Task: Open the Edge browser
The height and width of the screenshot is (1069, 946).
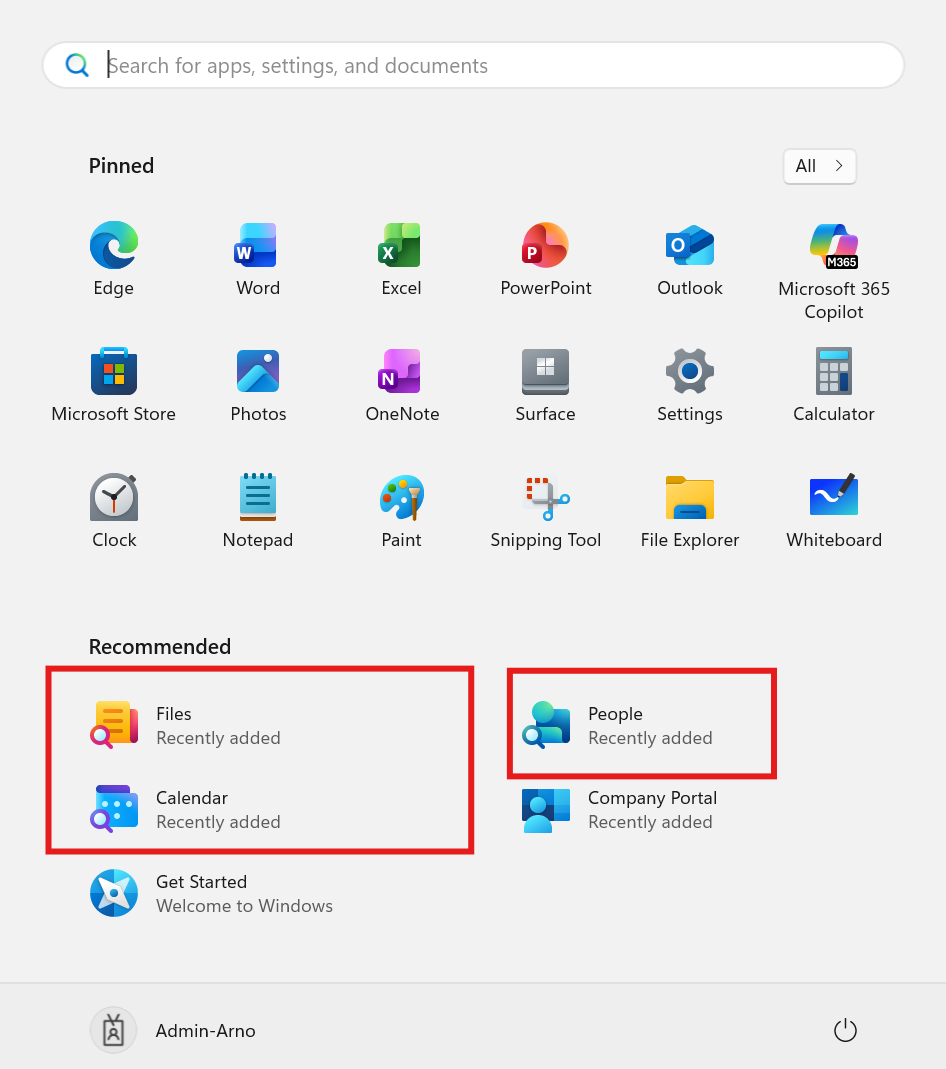Action: coord(113,258)
